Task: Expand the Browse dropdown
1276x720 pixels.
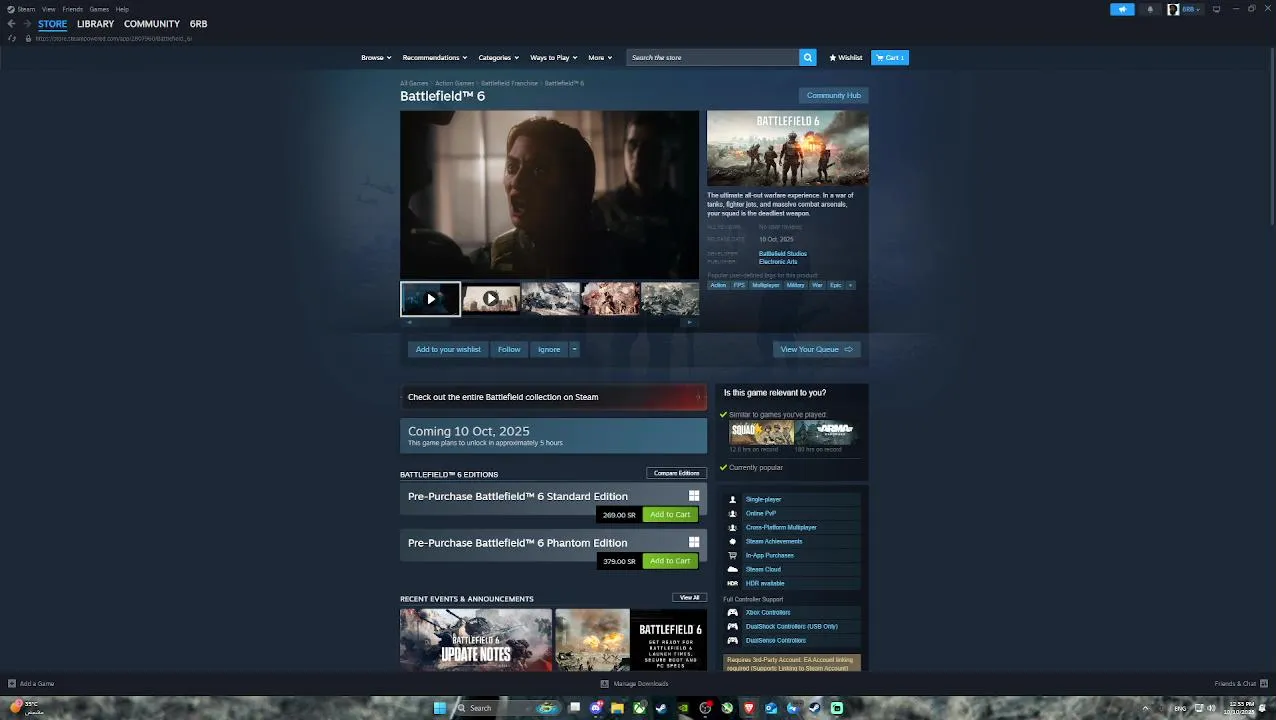Action: point(376,57)
